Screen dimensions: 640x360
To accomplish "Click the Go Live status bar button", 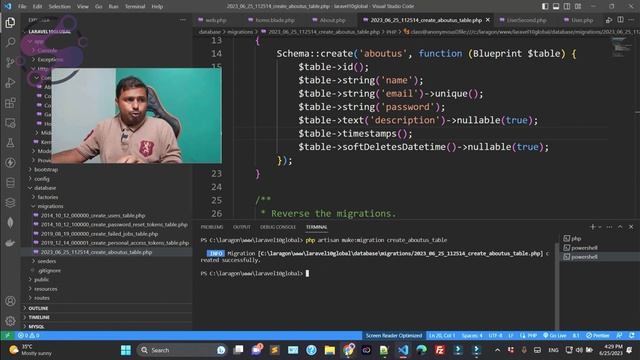I will point(555,336).
